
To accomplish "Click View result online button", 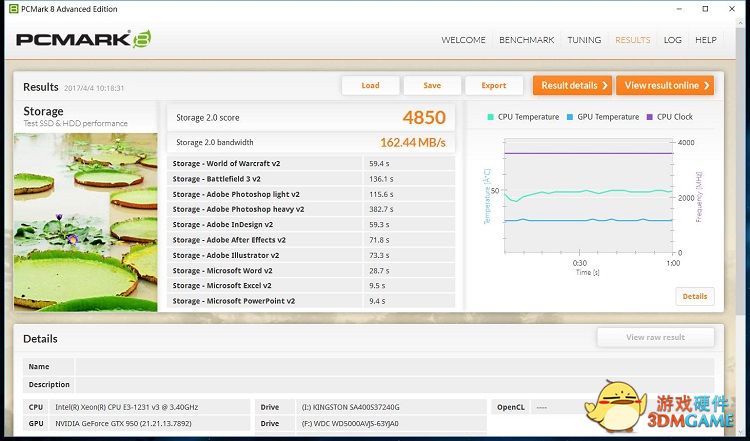I will [665, 86].
